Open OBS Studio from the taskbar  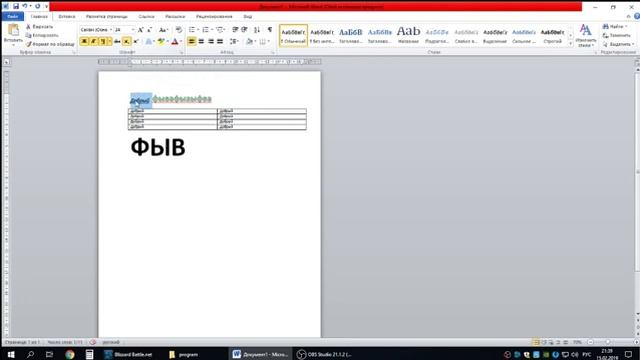click(x=324, y=354)
